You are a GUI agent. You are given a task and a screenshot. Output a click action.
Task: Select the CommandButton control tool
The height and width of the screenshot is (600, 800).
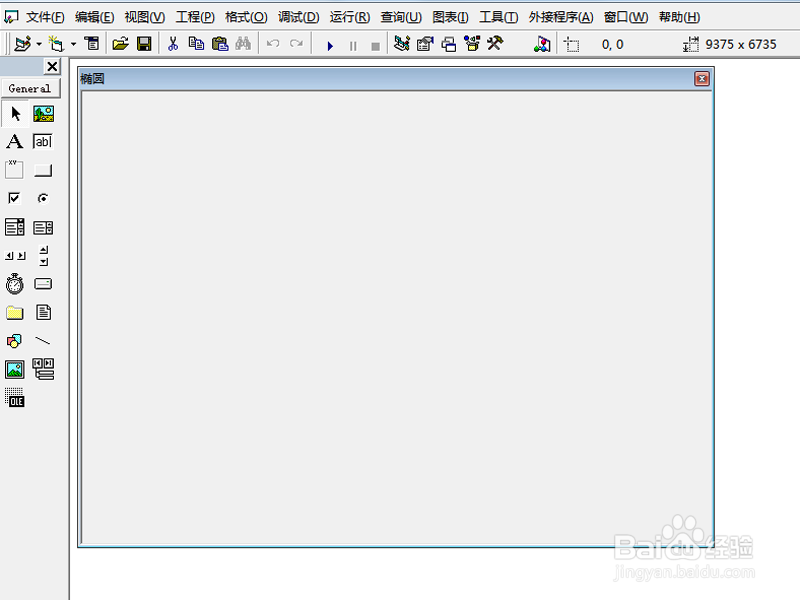click(x=43, y=170)
